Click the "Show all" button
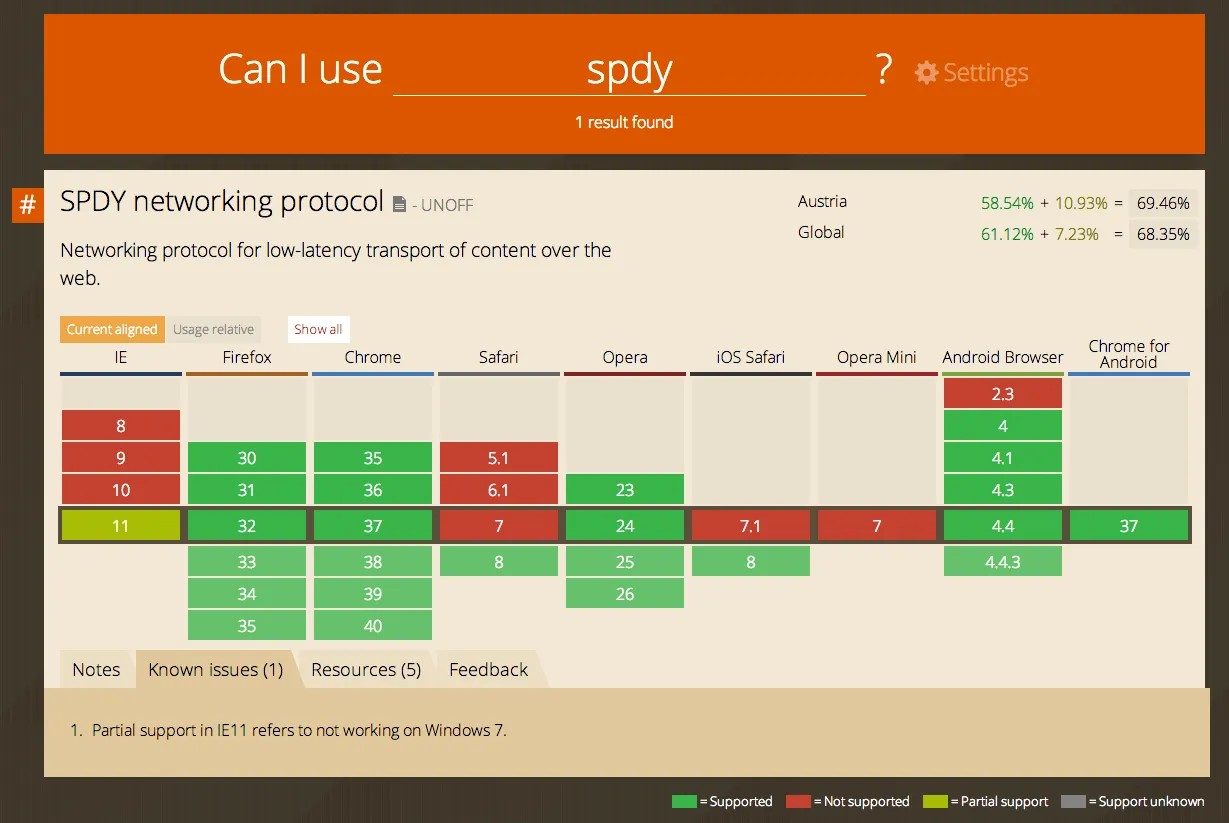1229x823 pixels. tap(318, 329)
